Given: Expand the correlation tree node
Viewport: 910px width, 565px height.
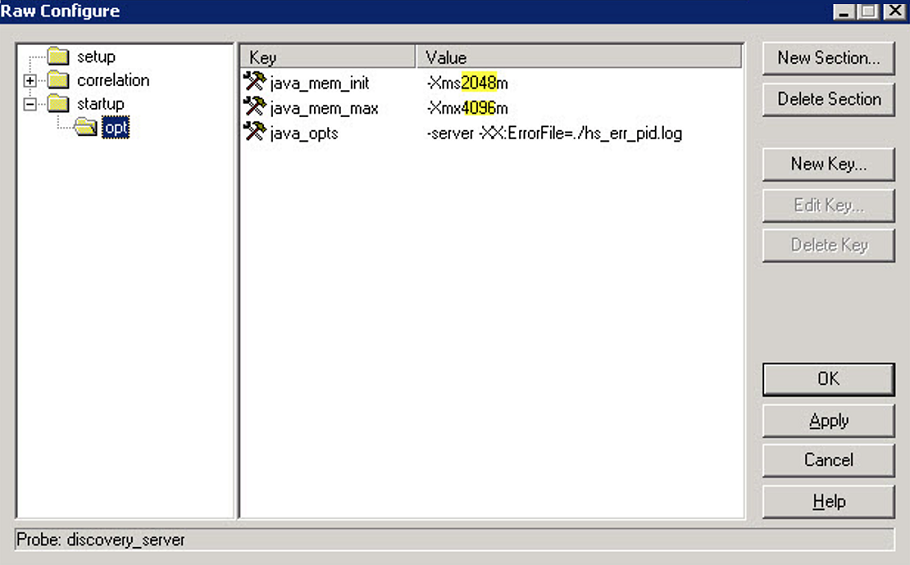Looking at the screenshot, I should 30,81.
